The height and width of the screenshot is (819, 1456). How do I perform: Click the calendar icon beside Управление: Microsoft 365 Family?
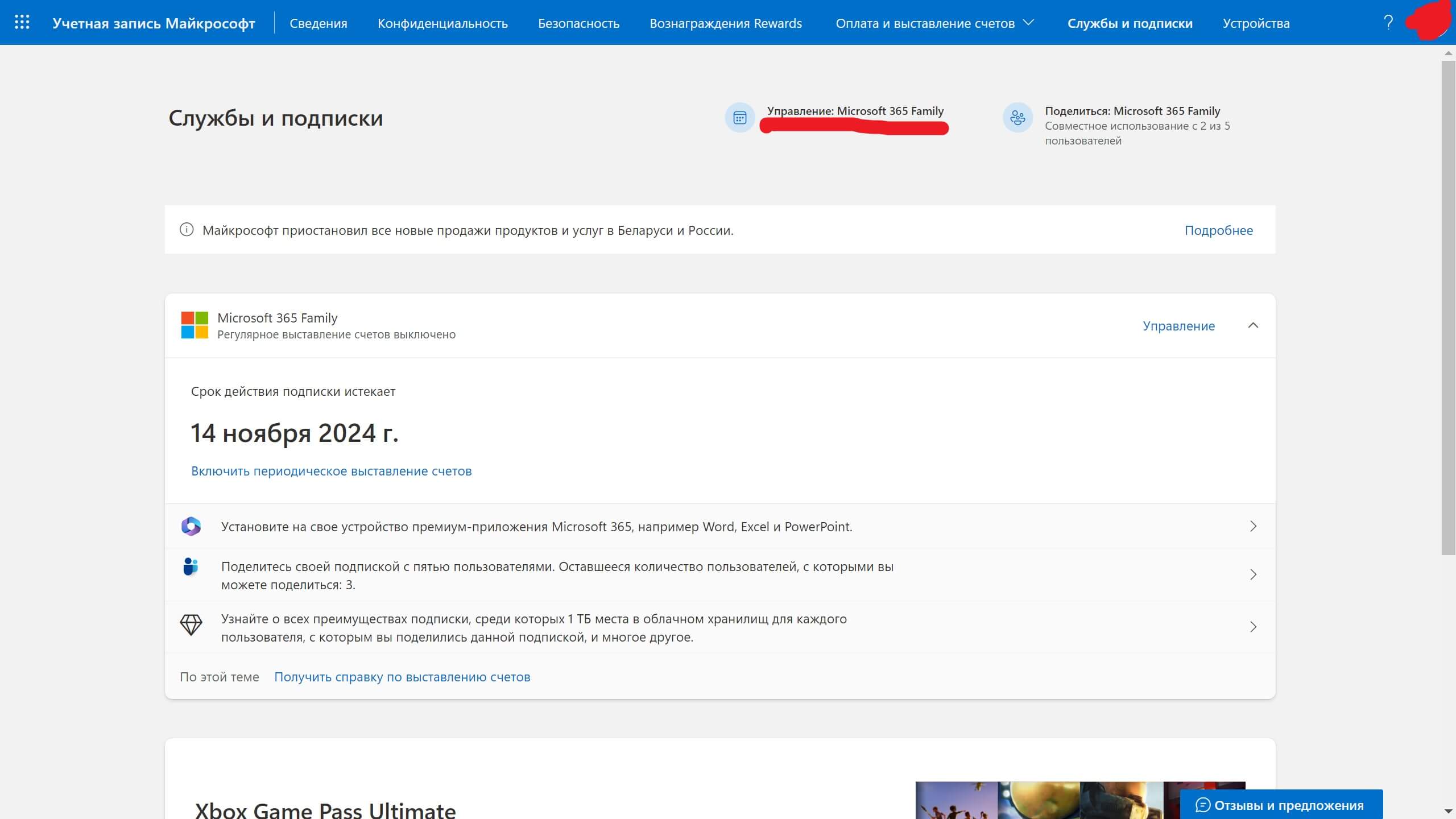(739, 118)
